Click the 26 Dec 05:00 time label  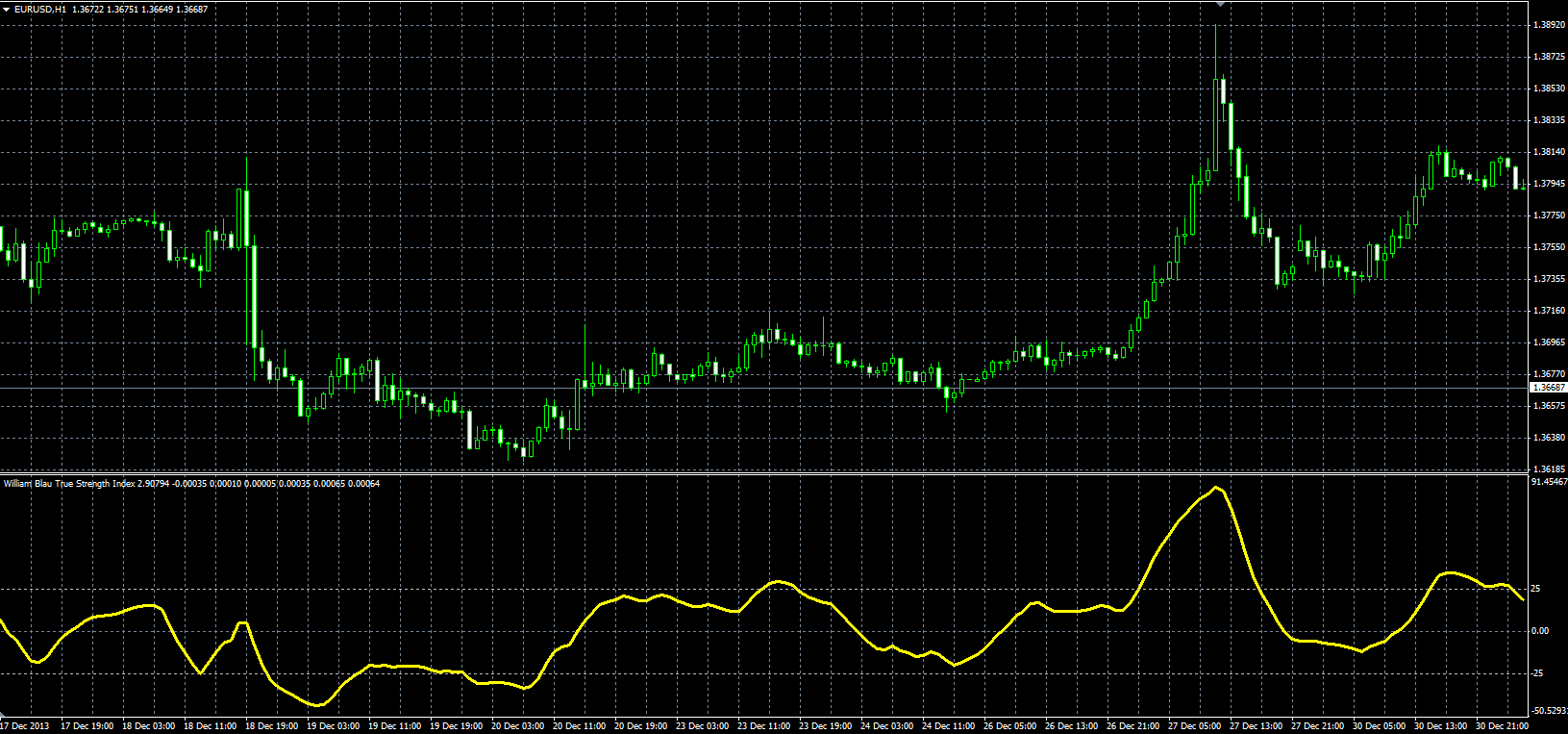1010,725
